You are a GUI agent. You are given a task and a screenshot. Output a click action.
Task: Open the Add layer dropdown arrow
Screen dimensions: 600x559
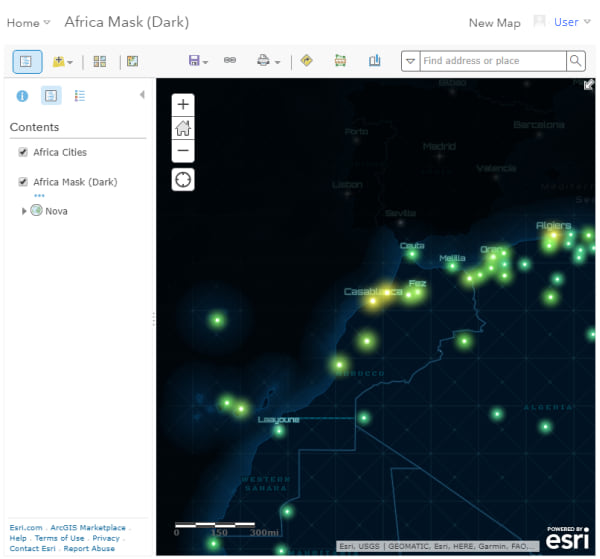tap(70, 62)
